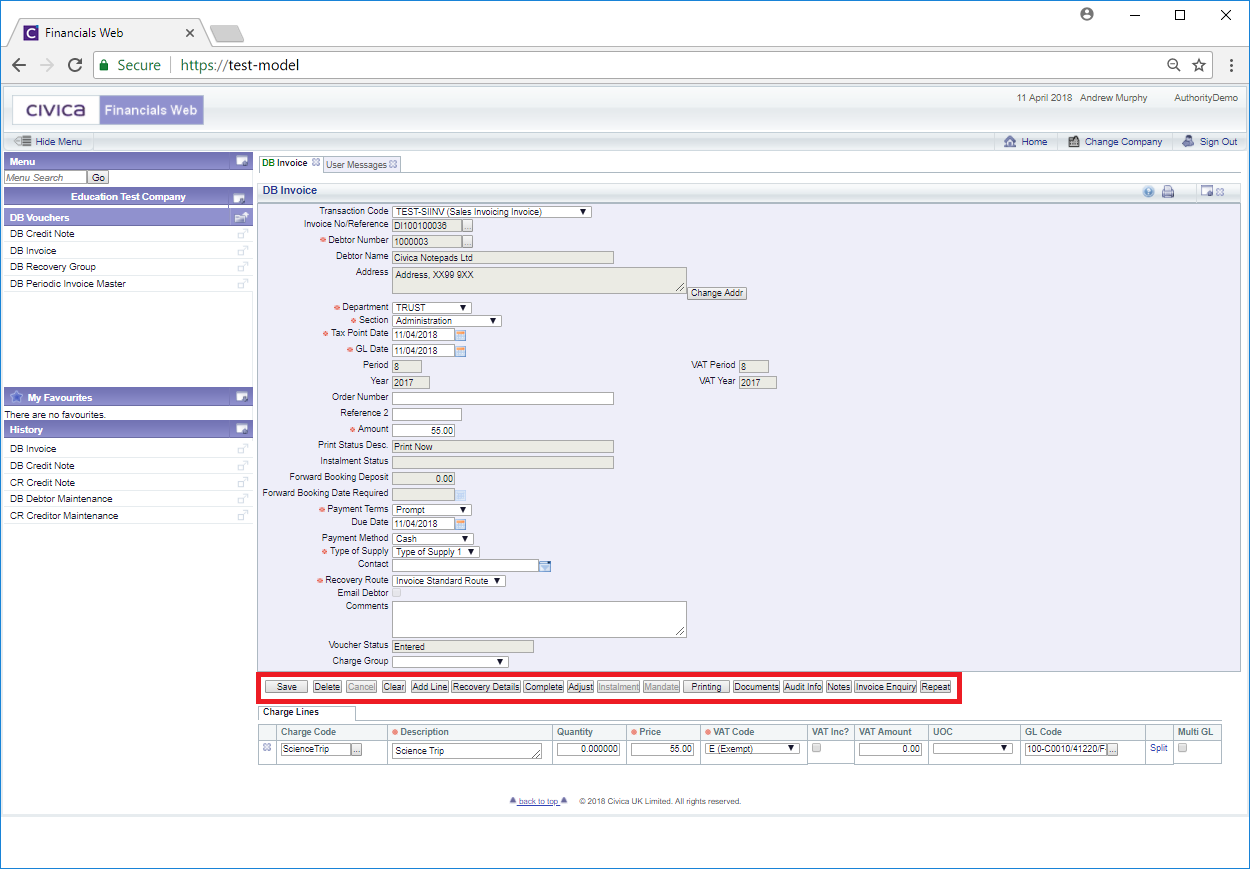Open the GL Date calendar icon
This screenshot has height=869, width=1250.
(461, 351)
